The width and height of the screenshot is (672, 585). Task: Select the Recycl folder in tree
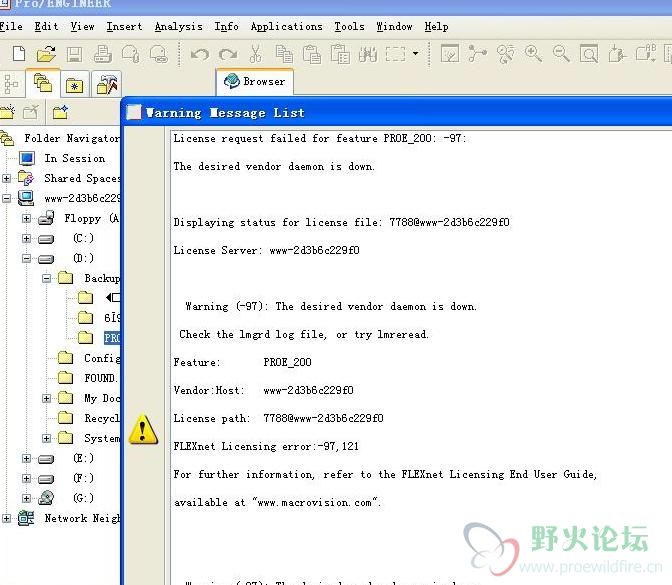[x=102, y=418]
